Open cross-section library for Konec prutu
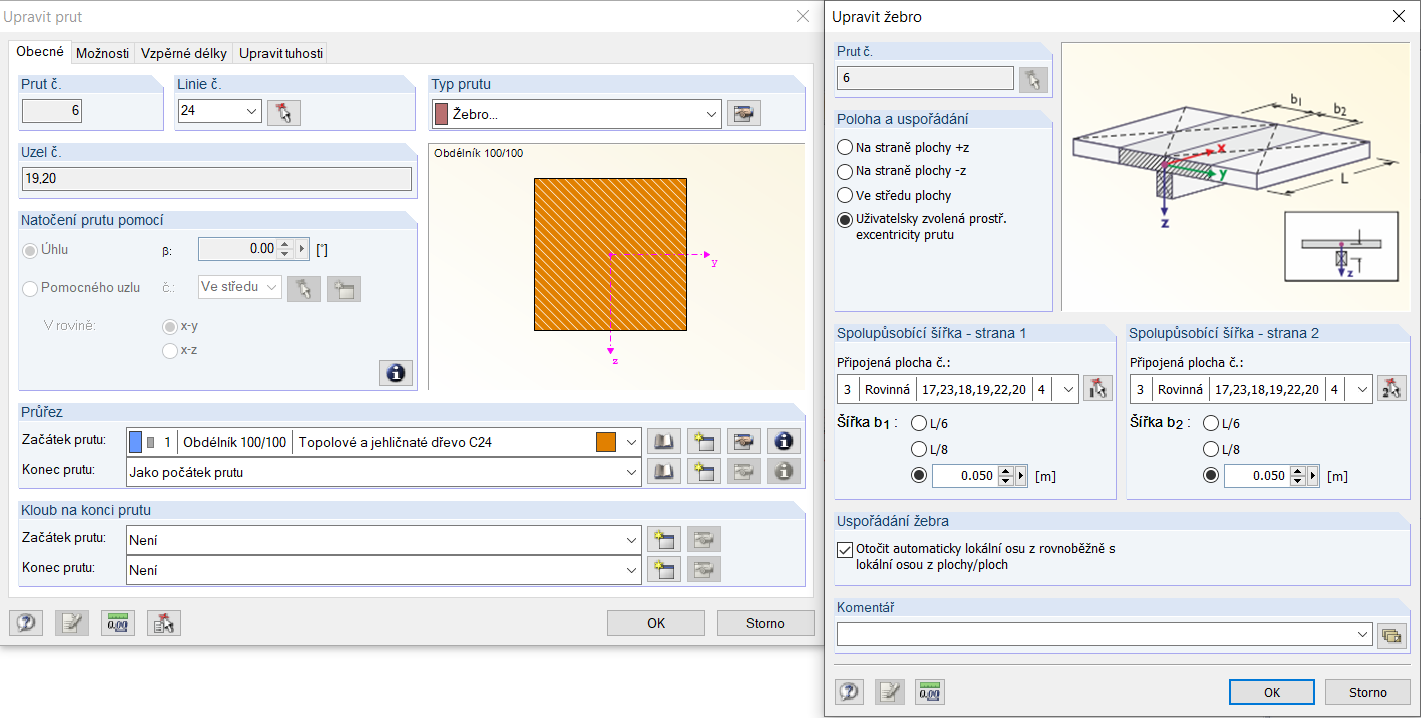This screenshot has width=1421, height=718. point(664,472)
